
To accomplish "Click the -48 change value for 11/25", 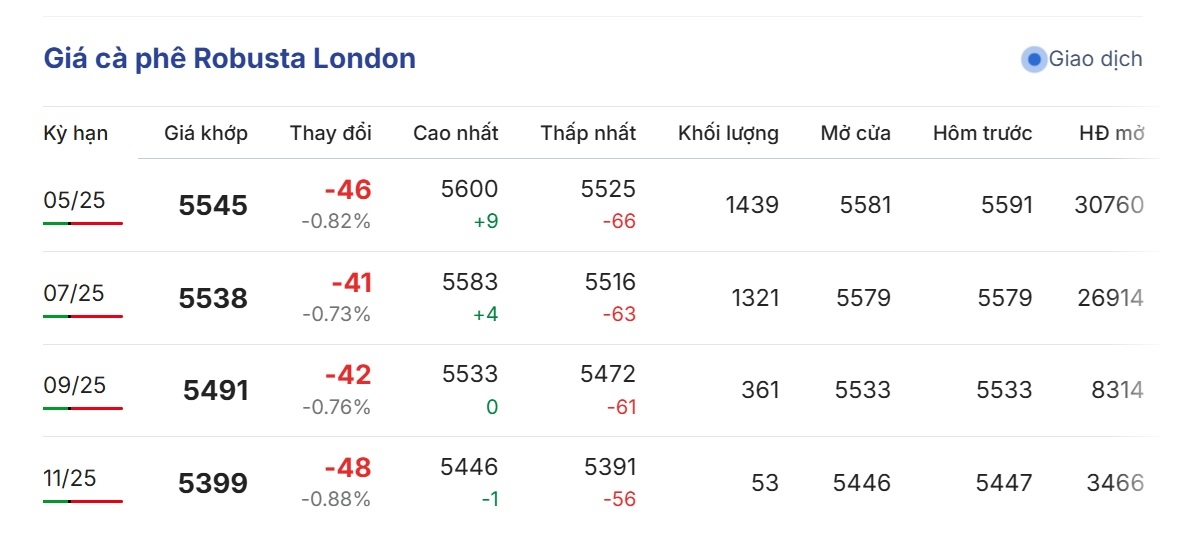I will point(348,468).
